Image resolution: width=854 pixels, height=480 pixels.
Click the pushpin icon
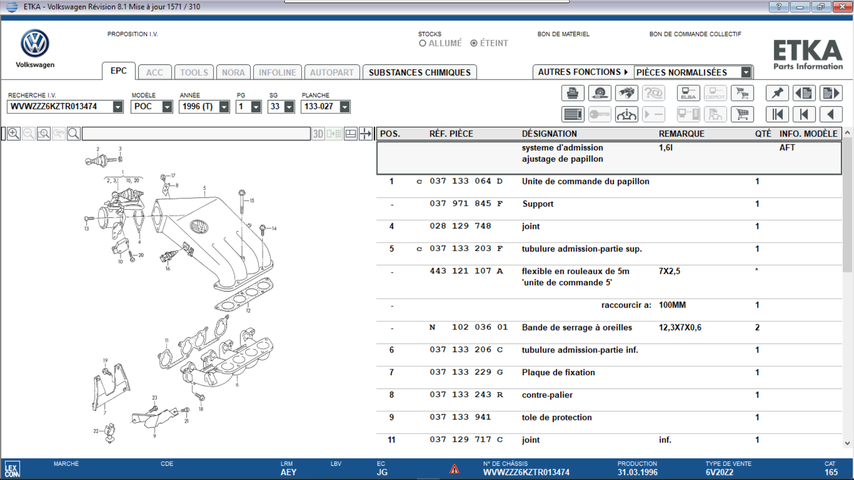777,93
